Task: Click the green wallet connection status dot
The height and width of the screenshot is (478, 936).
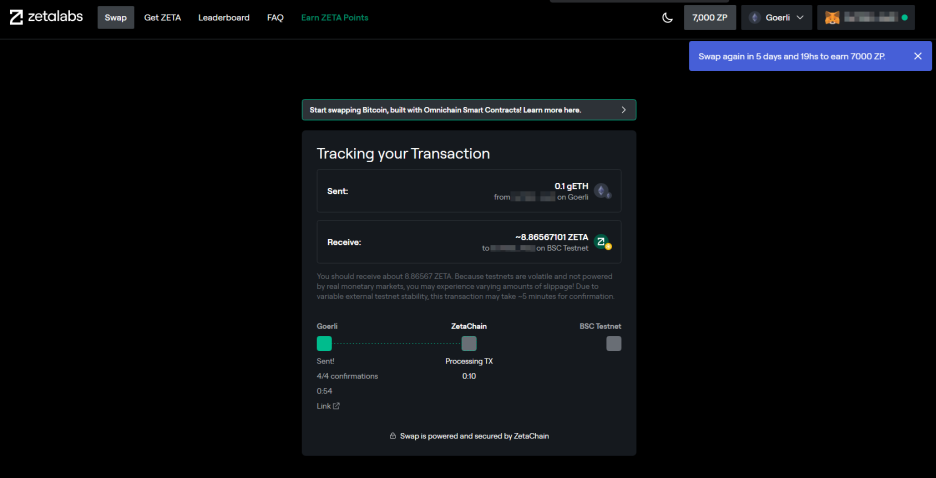Action: pos(904,18)
